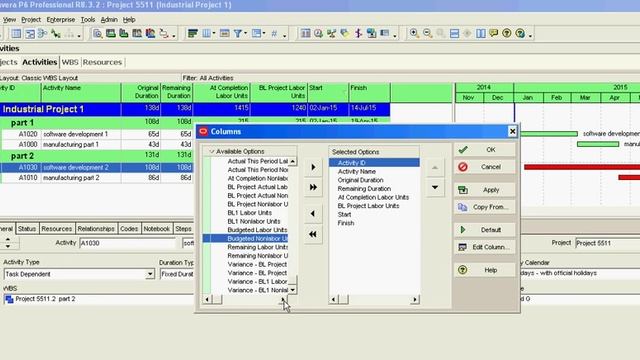Click the yellow Hint Help speech-bubble icon

click(493, 33)
